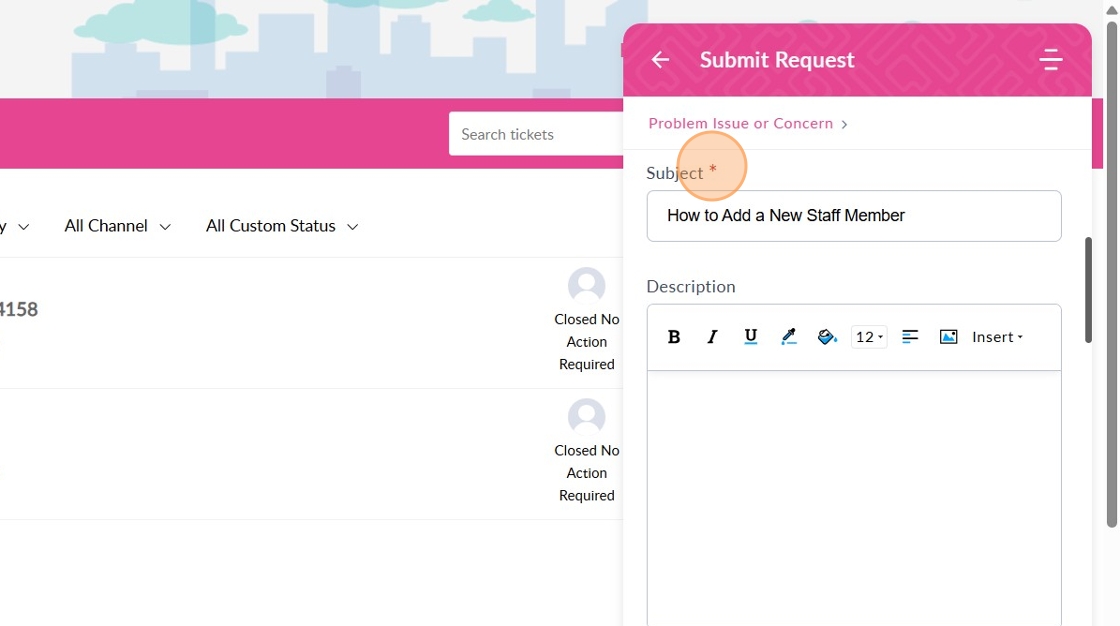
Task: Click the chevron after Problem Issue or Concern
Action: 844,124
